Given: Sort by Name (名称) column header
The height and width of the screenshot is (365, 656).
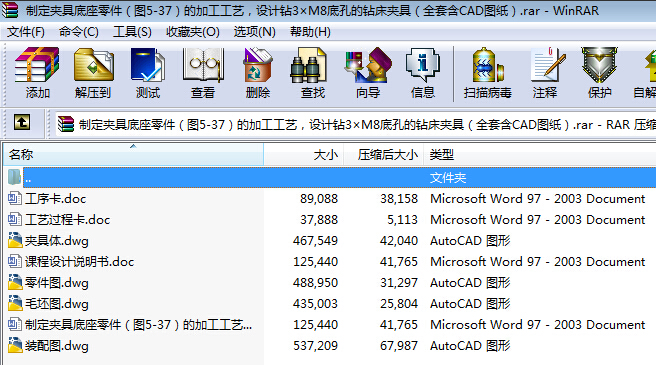Looking at the screenshot, I should coord(133,154).
